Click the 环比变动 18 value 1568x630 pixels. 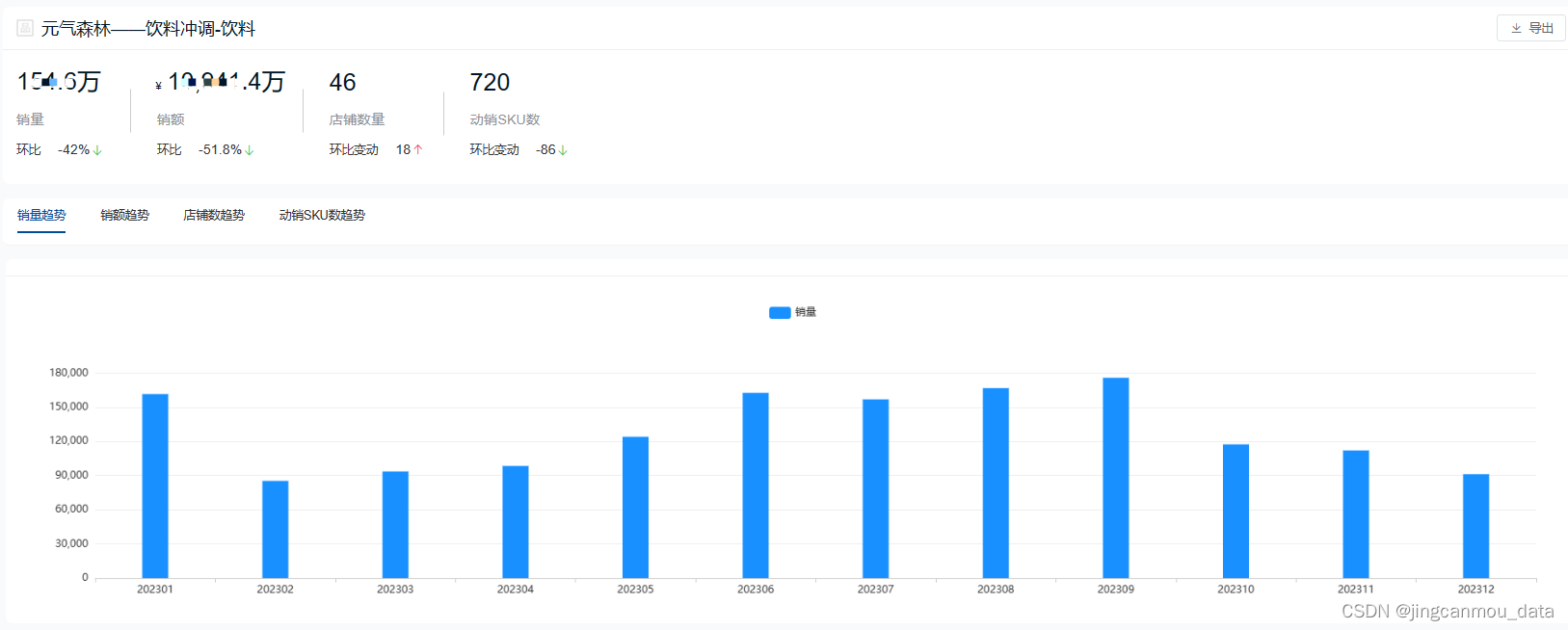[x=403, y=149]
